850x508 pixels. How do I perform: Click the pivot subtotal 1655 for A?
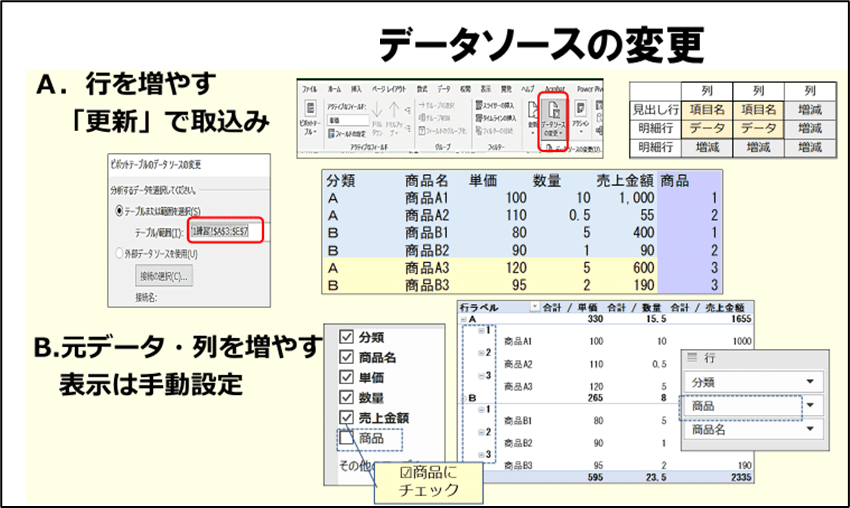click(741, 319)
